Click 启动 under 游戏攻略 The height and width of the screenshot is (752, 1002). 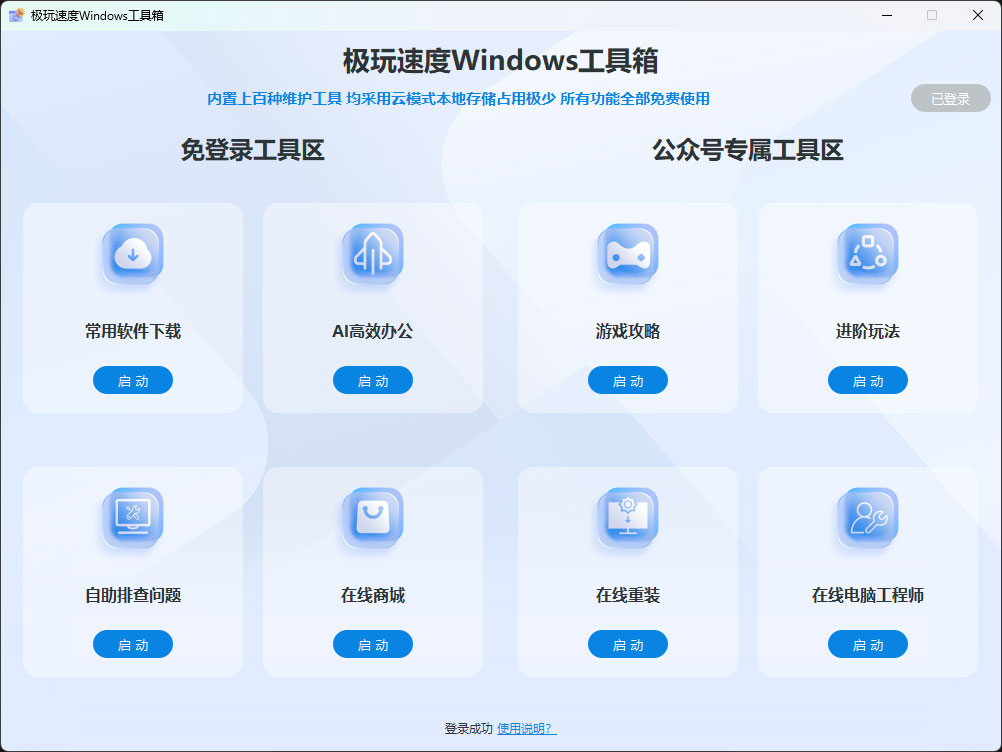pos(628,380)
